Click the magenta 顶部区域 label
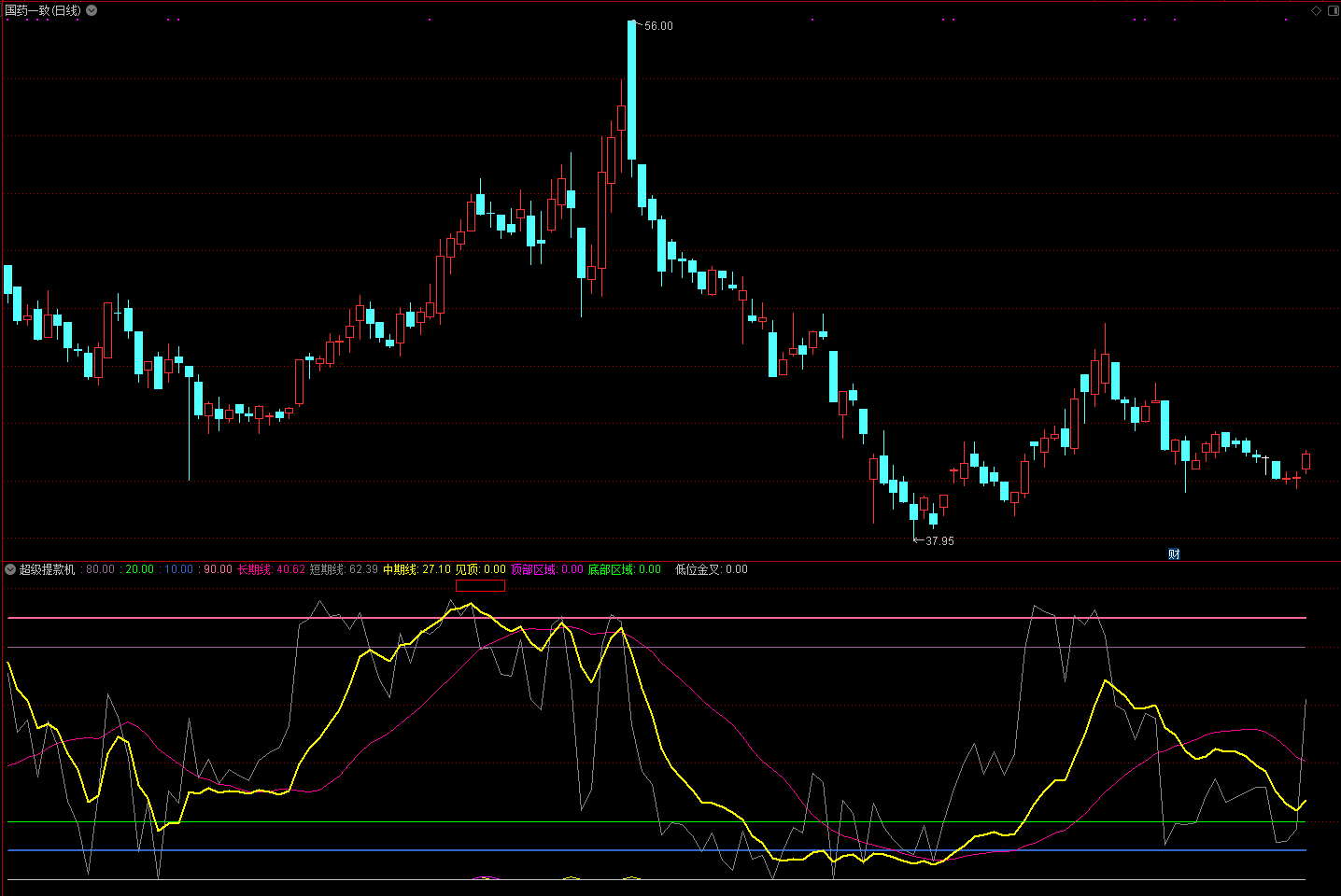The width and height of the screenshot is (1341, 896). click(x=533, y=569)
